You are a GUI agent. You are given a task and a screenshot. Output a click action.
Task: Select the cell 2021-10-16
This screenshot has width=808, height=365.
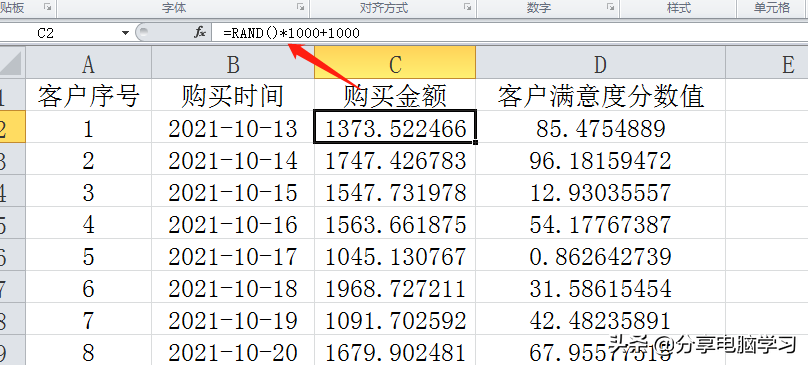pyautogui.click(x=233, y=224)
